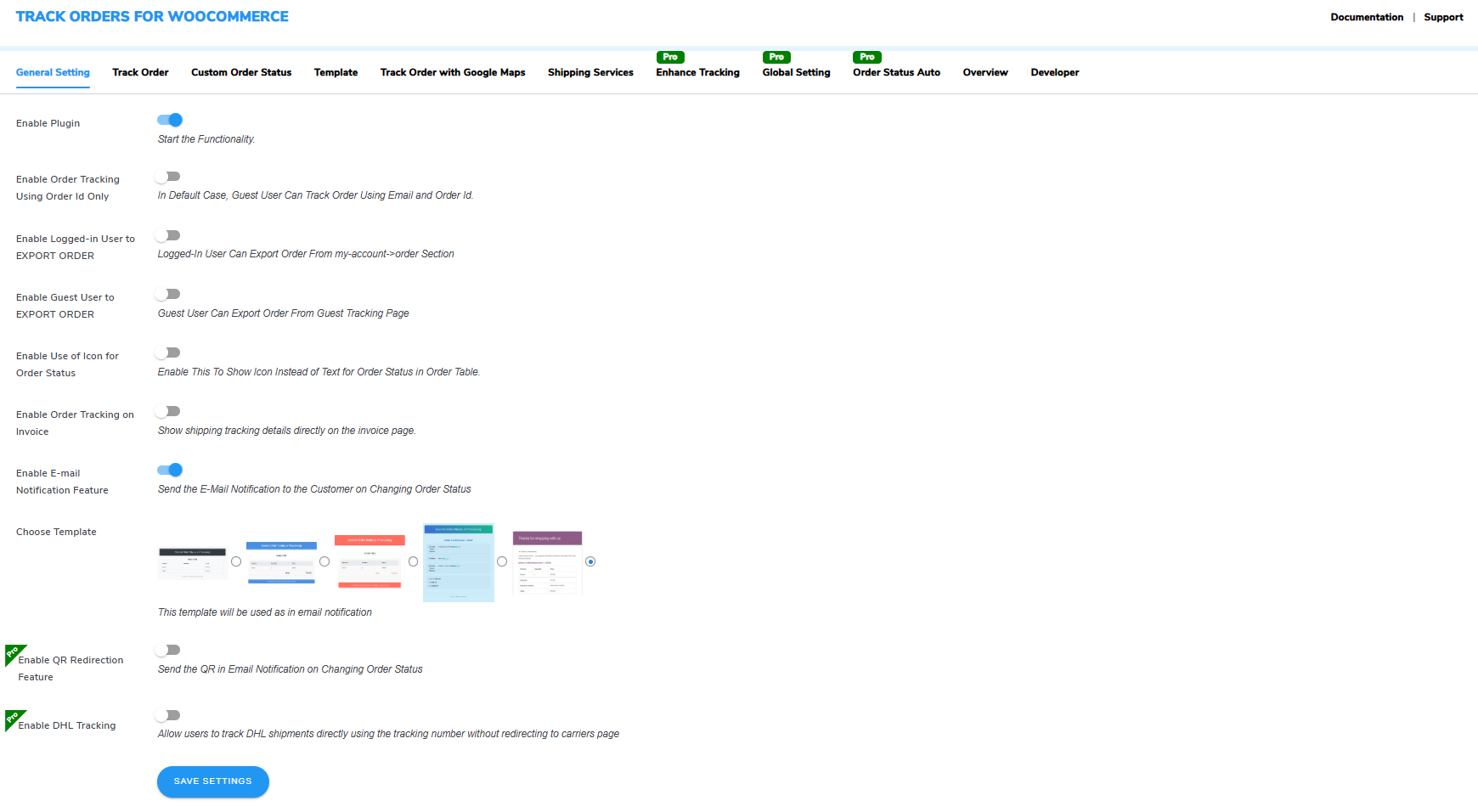Viewport: 1478px width, 812px height.
Task: Toggle the Enable DHL Tracking switch
Action: [168, 715]
